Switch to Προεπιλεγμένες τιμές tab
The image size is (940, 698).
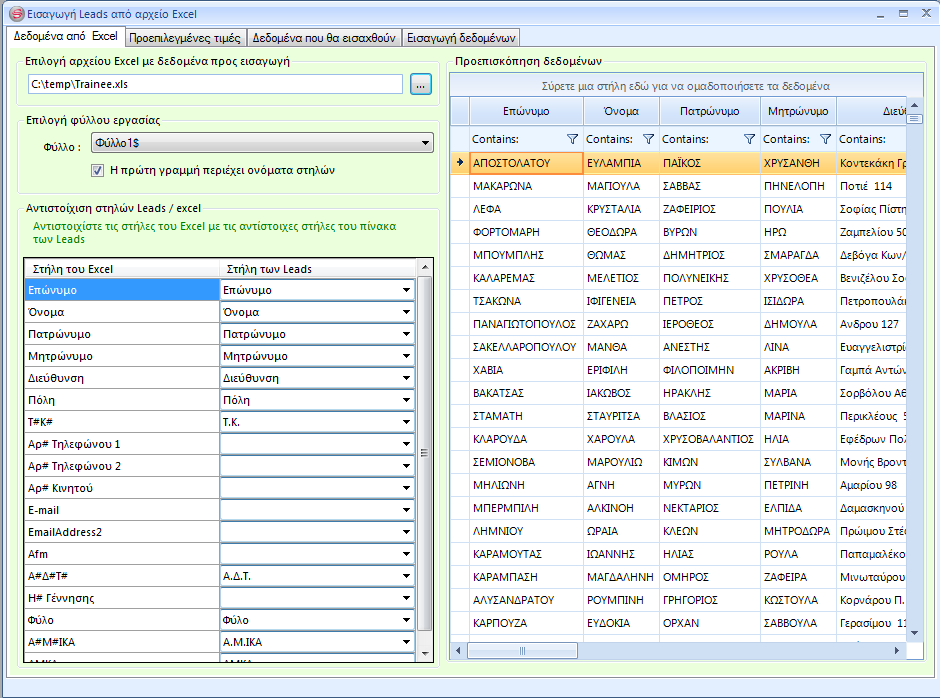pyautogui.click(x=185, y=38)
